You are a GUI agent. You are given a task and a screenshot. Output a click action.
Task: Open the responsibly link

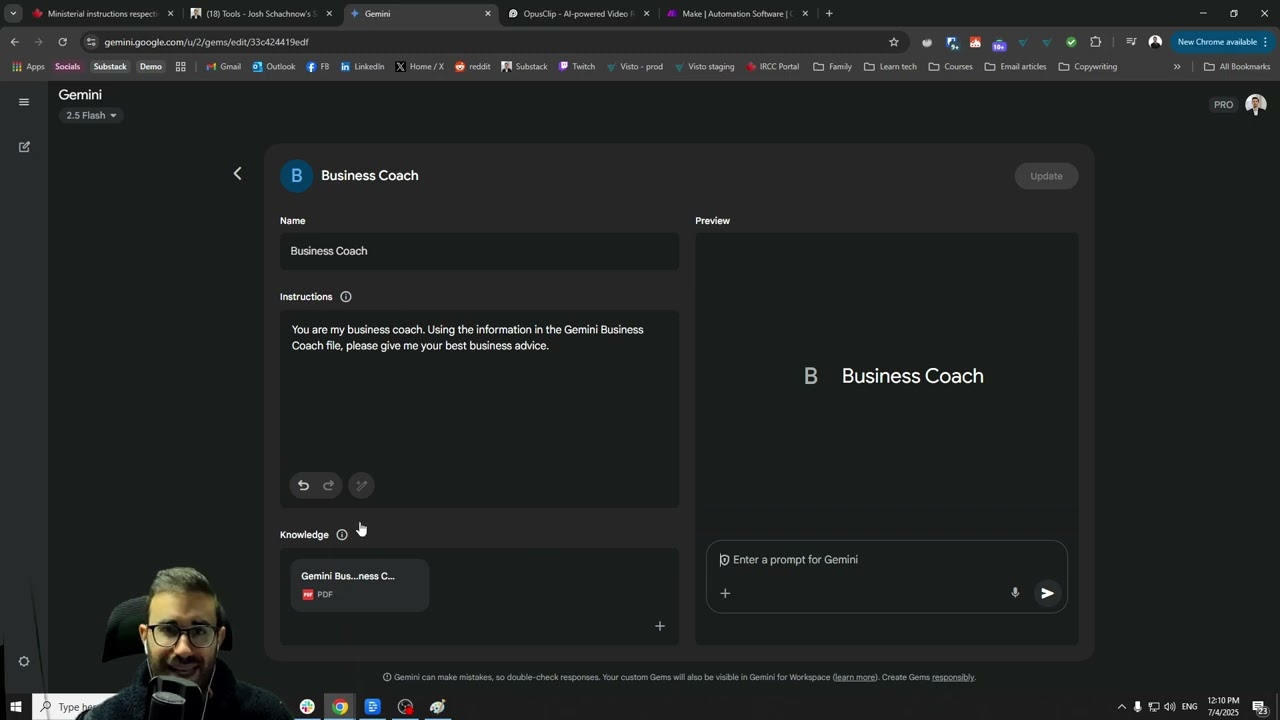952,677
